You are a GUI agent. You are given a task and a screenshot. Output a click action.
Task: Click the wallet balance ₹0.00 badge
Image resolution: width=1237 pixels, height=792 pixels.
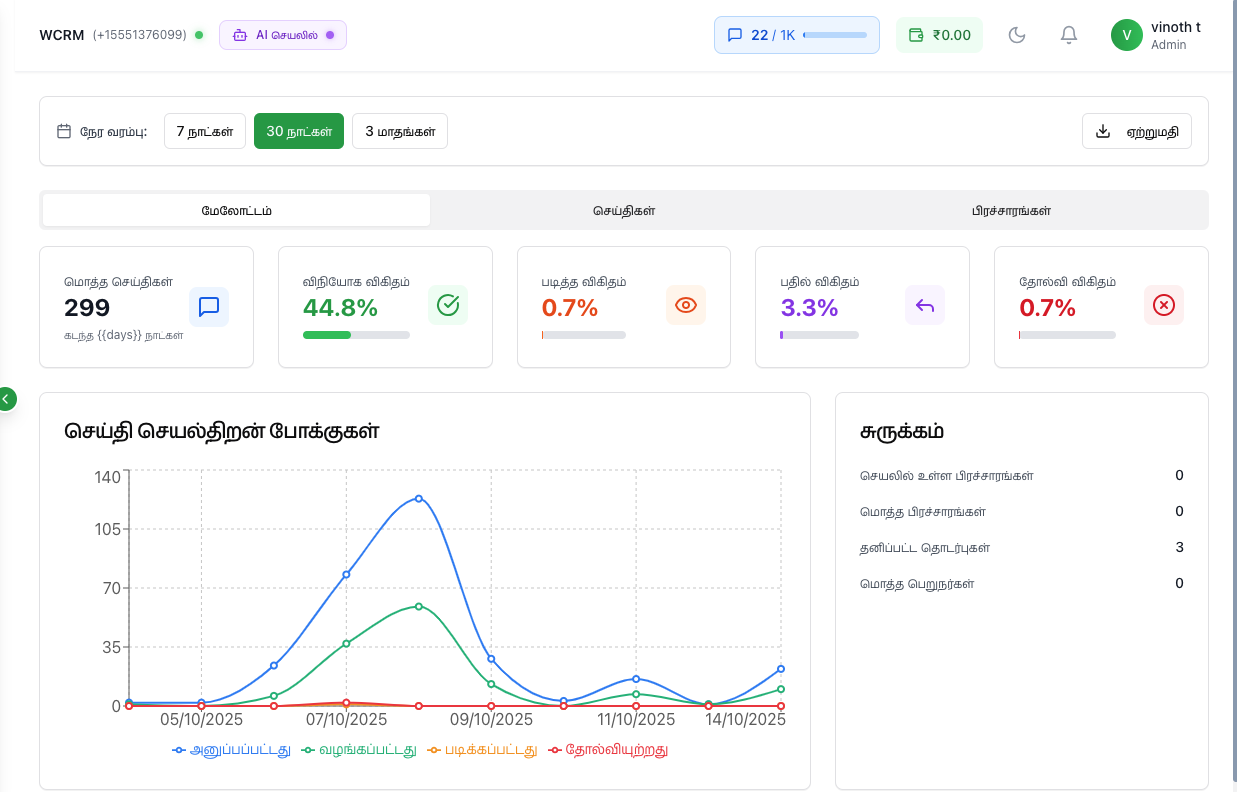pos(939,35)
